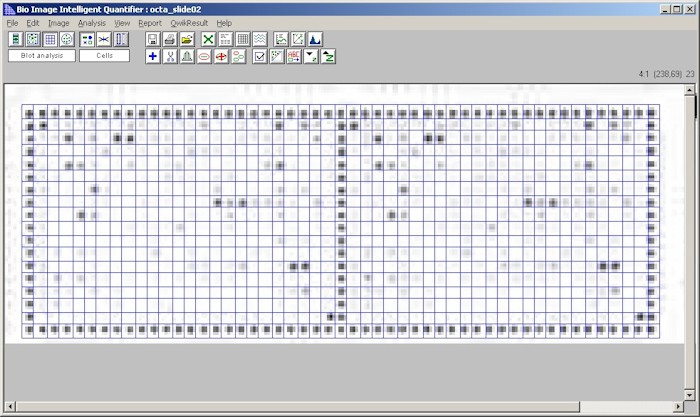
Task: Open the Help menu
Action: (224, 23)
